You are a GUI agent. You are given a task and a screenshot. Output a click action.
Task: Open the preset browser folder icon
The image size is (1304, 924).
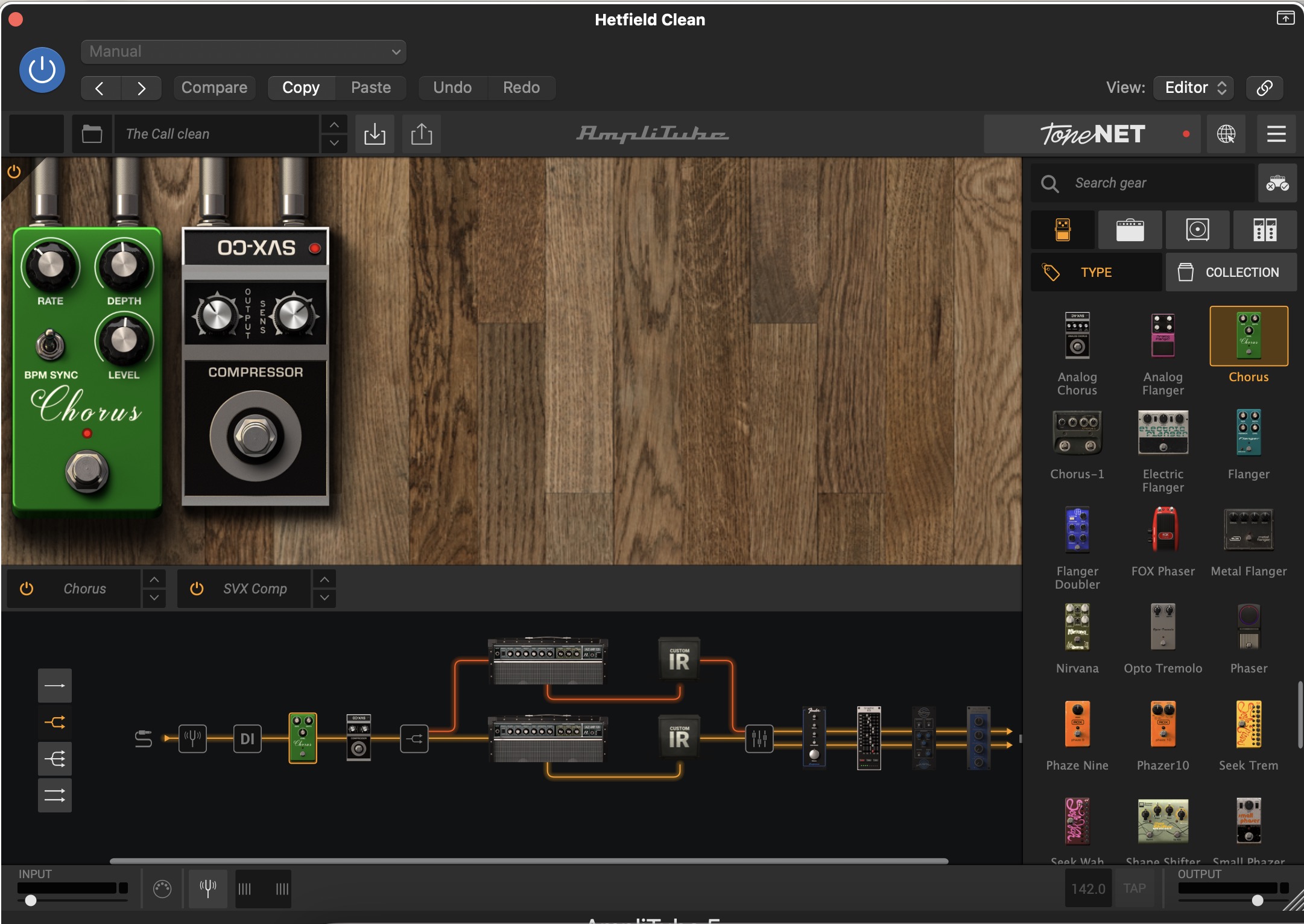click(x=92, y=134)
